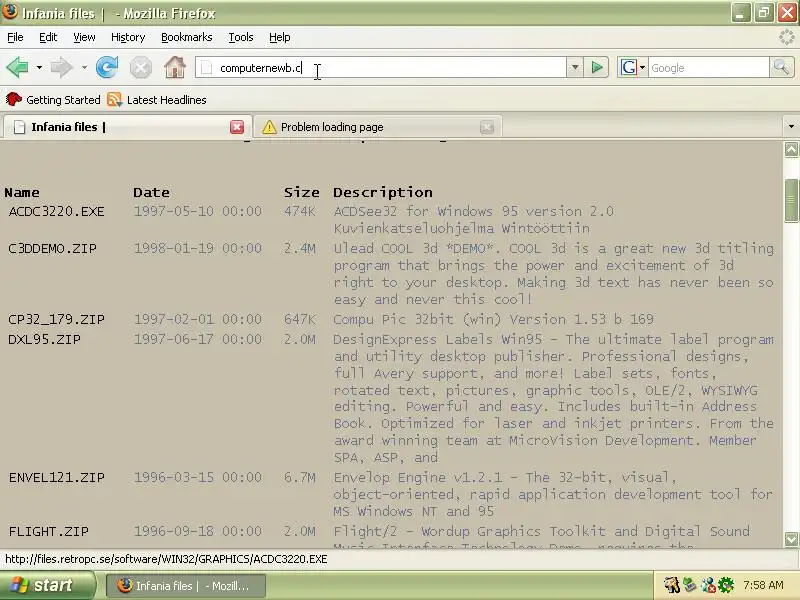This screenshot has width=800, height=600.
Task: Click the 647K size value
Action: (299, 319)
